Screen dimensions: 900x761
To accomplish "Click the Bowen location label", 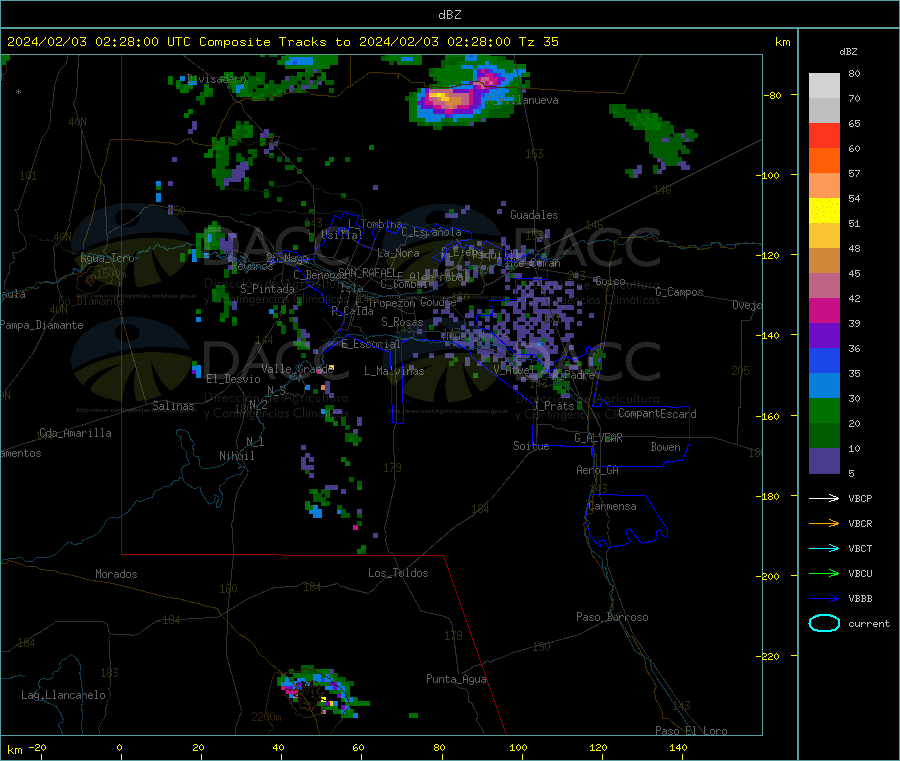I will point(665,447).
